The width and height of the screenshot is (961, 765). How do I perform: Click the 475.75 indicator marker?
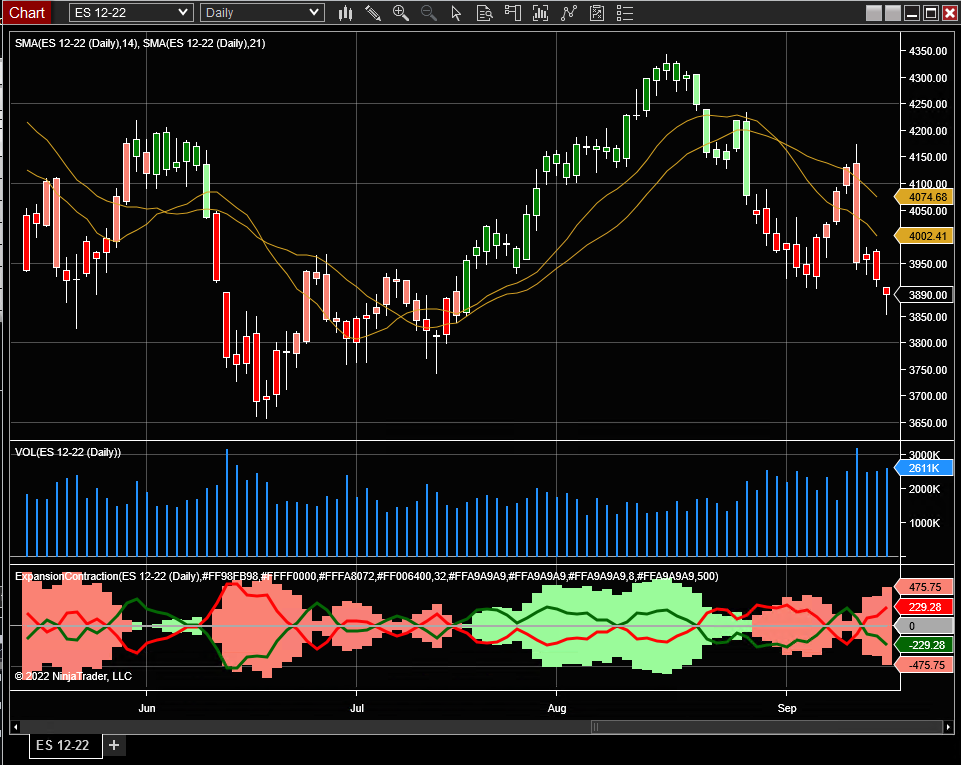(924, 587)
